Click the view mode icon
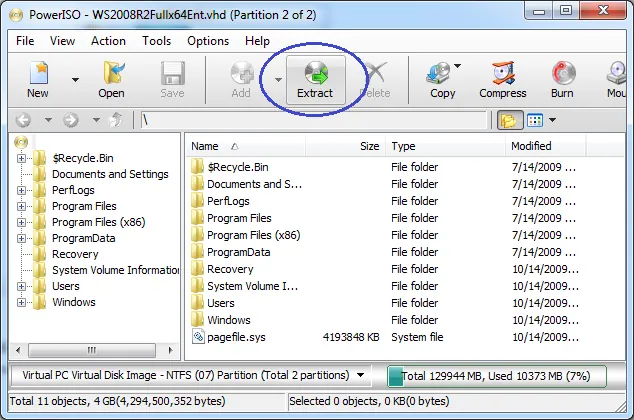 (535, 120)
